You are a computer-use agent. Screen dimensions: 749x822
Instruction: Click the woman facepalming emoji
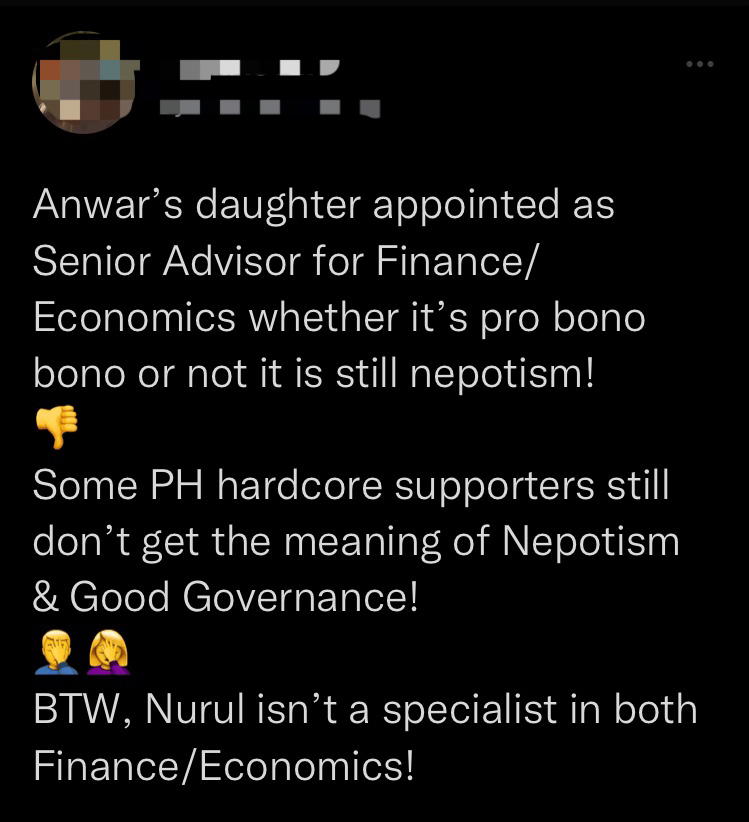pyautogui.click(x=109, y=652)
